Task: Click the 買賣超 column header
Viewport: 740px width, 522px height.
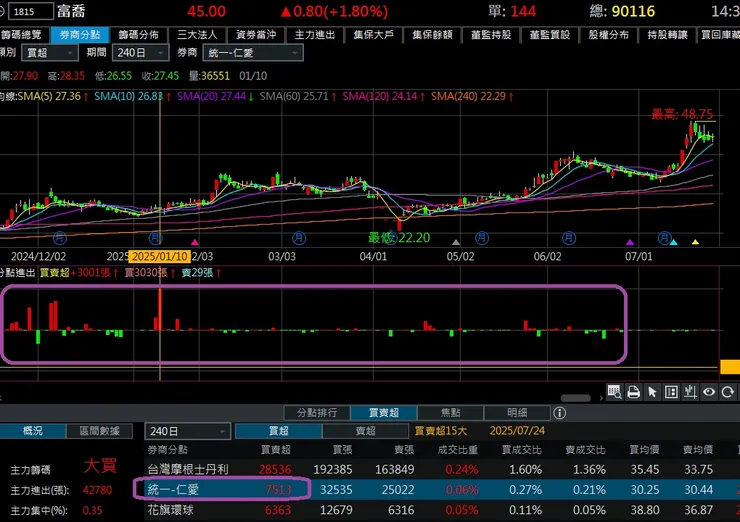Action: click(x=276, y=450)
